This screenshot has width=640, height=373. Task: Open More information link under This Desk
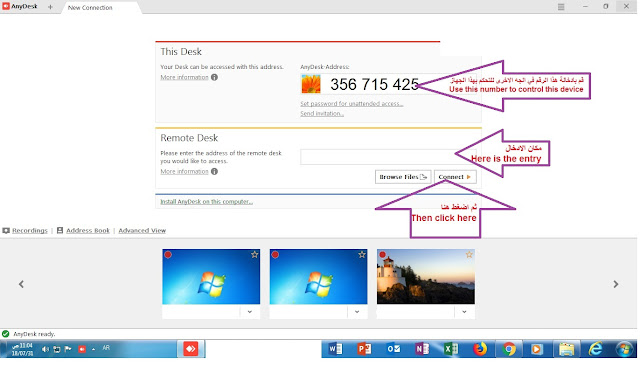point(184,77)
